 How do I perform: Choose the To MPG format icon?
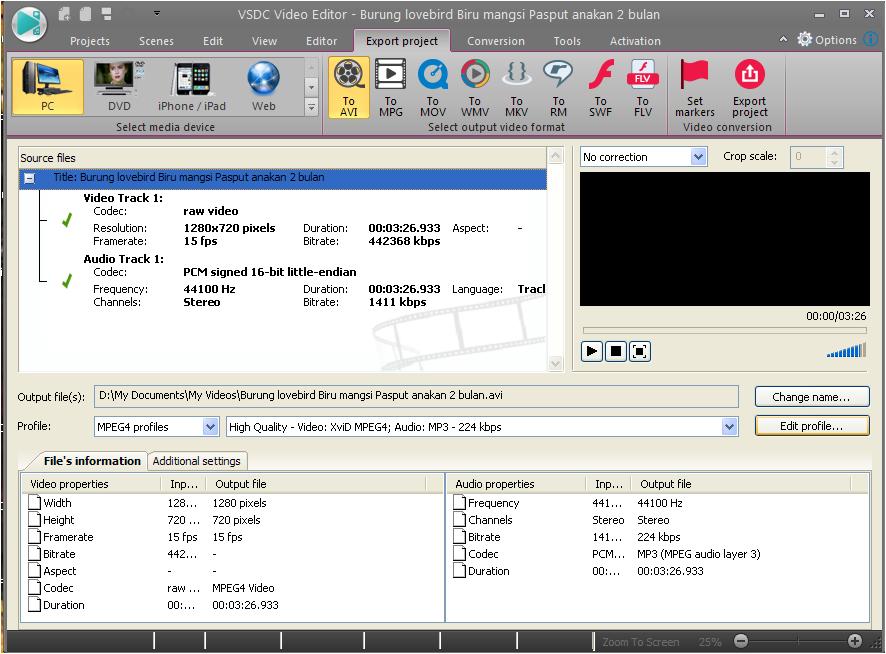[x=391, y=87]
